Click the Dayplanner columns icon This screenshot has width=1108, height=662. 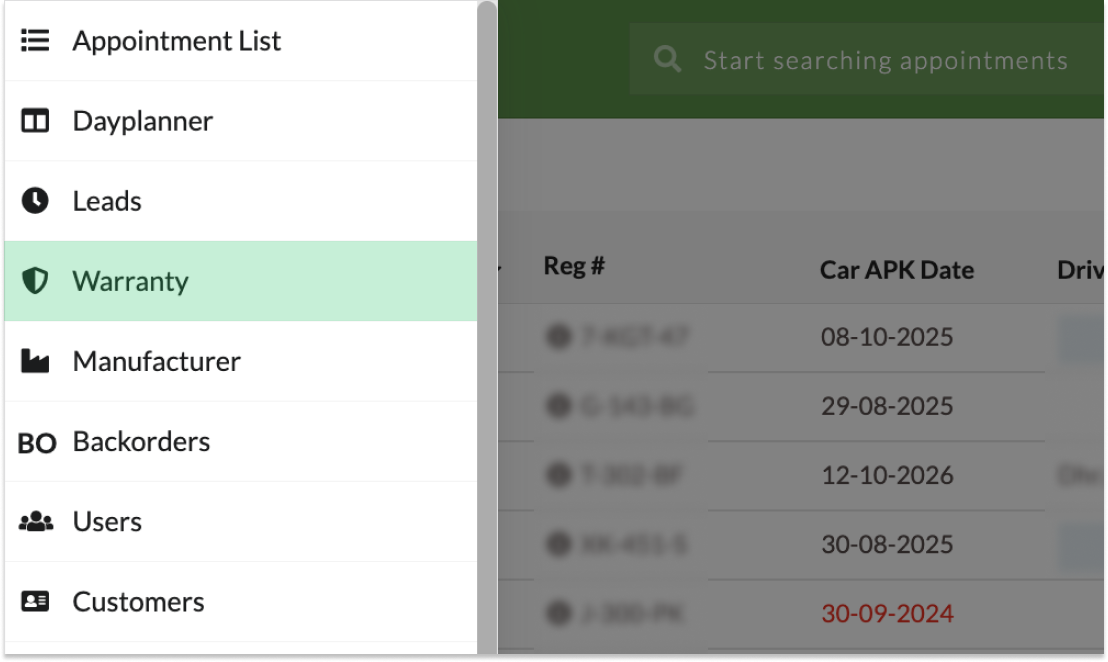tap(35, 121)
